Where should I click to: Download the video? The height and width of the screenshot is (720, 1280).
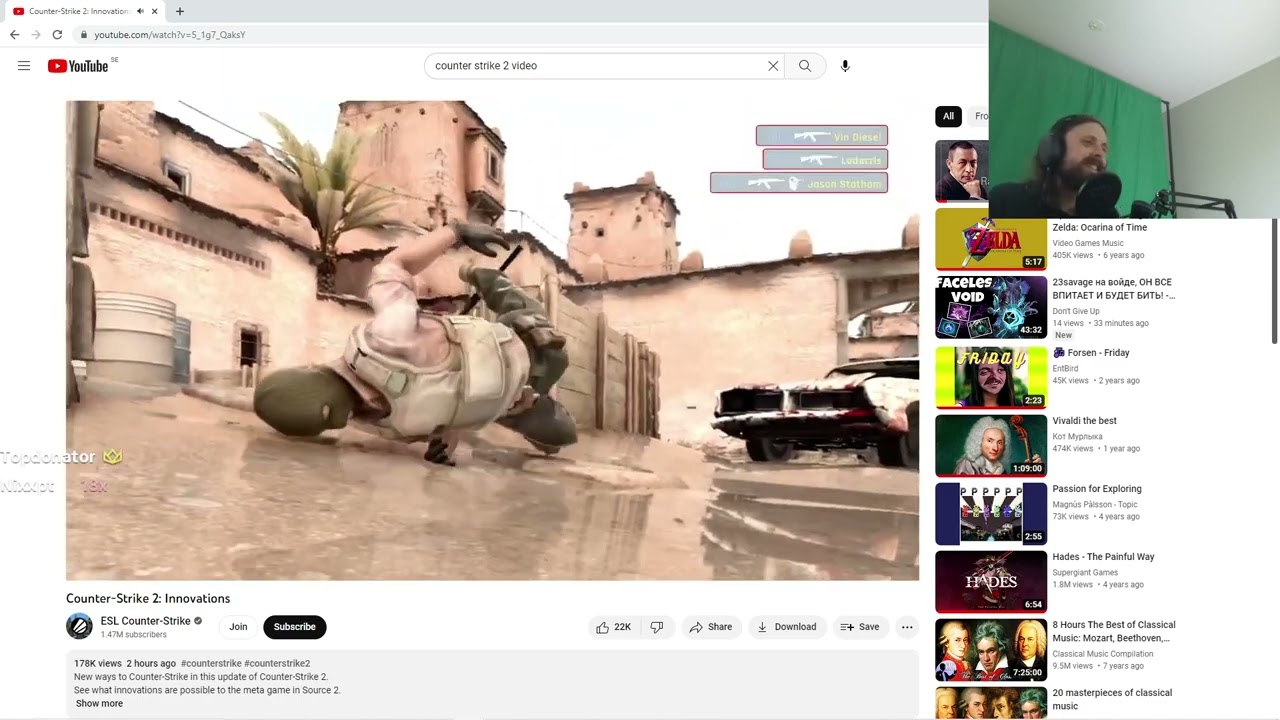pyautogui.click(x=787, y=627)
